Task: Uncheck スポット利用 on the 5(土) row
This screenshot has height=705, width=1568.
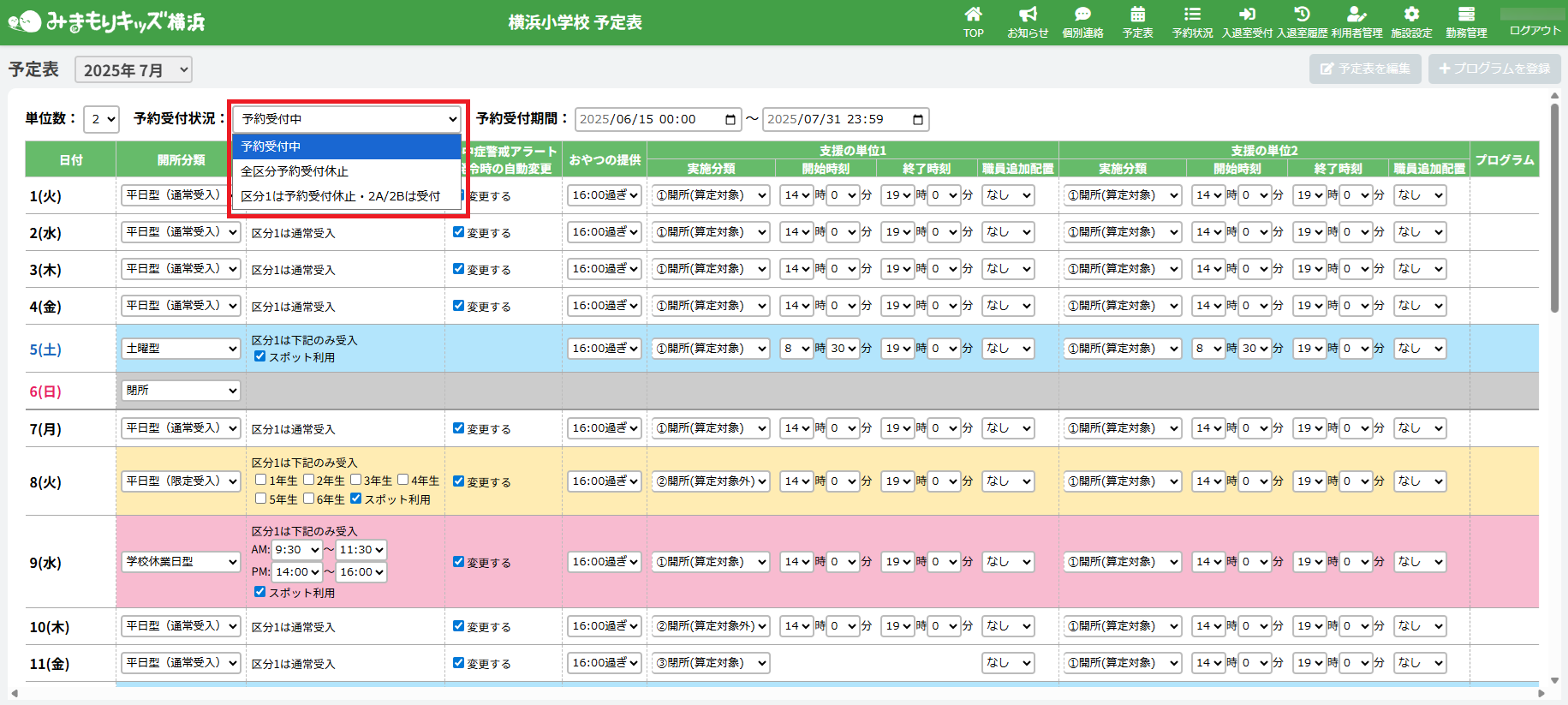Action: point(259,356)
